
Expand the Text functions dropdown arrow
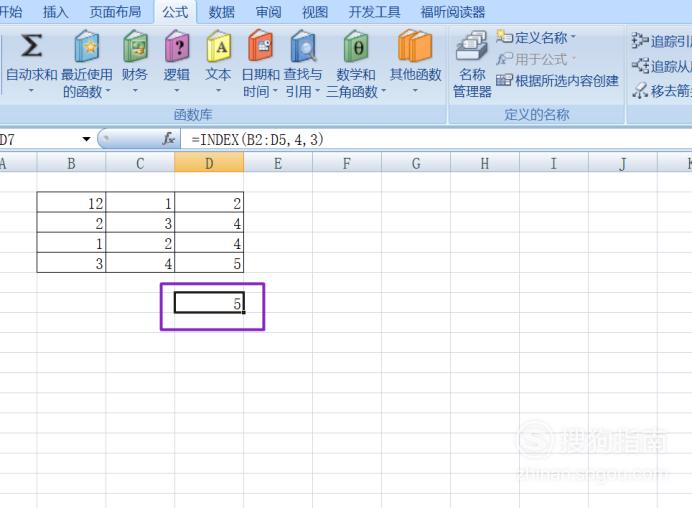pyautogui.click(x=218, y=90)
